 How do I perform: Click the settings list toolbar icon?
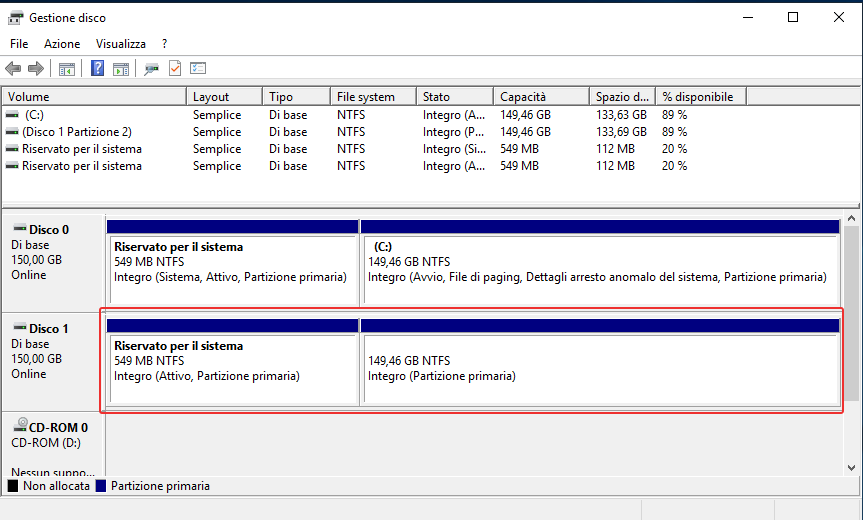[x=198, y=68]
